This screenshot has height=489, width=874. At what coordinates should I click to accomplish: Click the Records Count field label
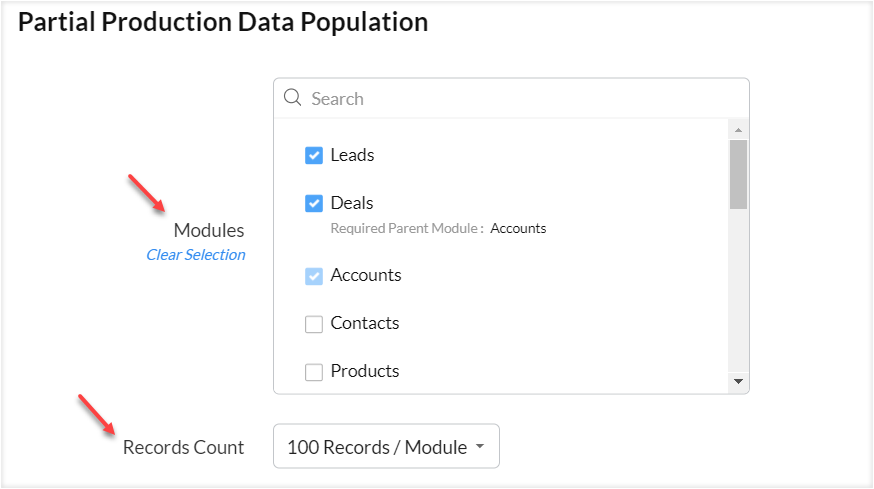(x=183, y=447)
